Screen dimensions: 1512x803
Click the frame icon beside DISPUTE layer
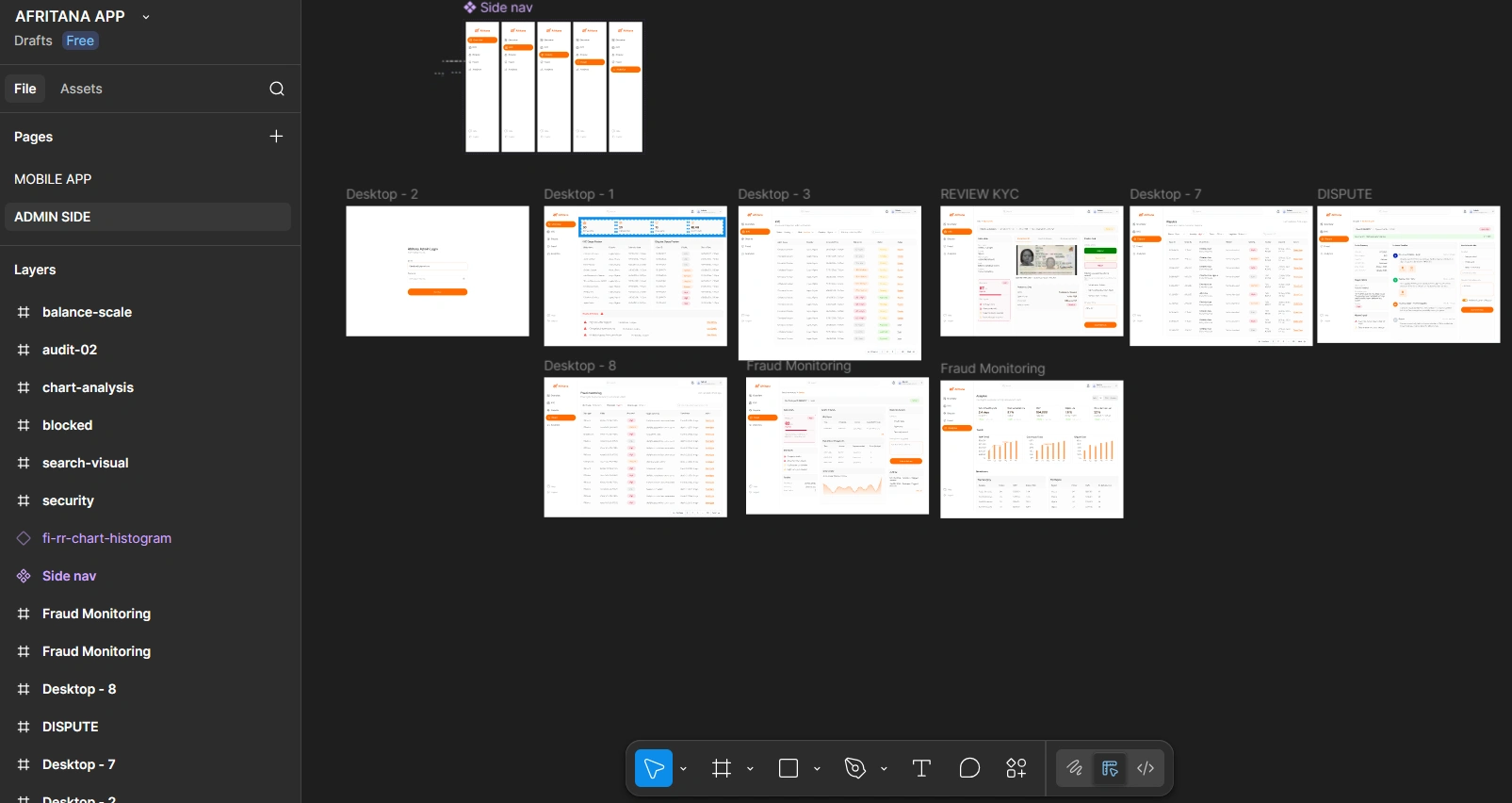pos(24,727)
